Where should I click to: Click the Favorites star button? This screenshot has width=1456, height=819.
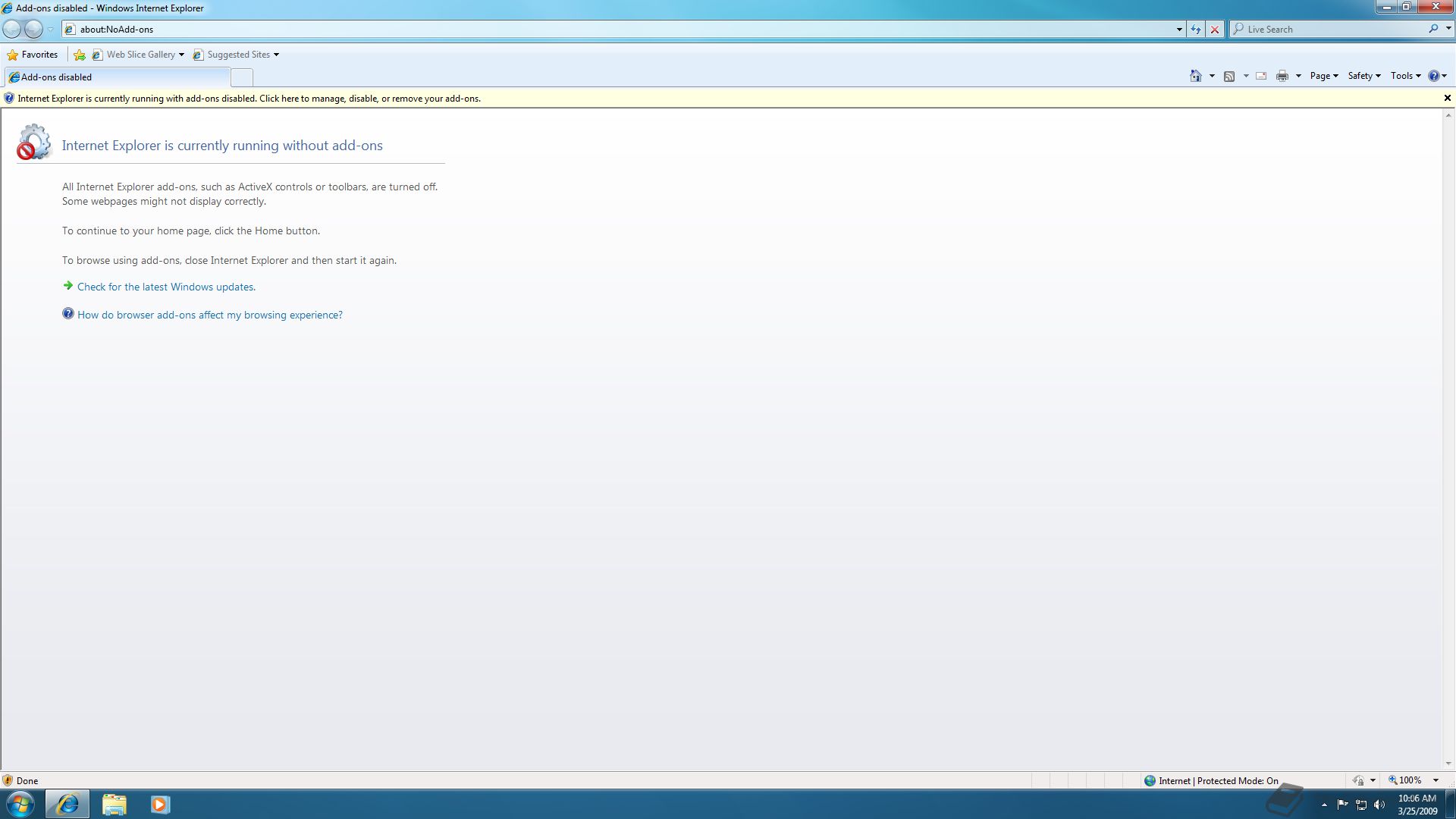click(x=33, y=55)
